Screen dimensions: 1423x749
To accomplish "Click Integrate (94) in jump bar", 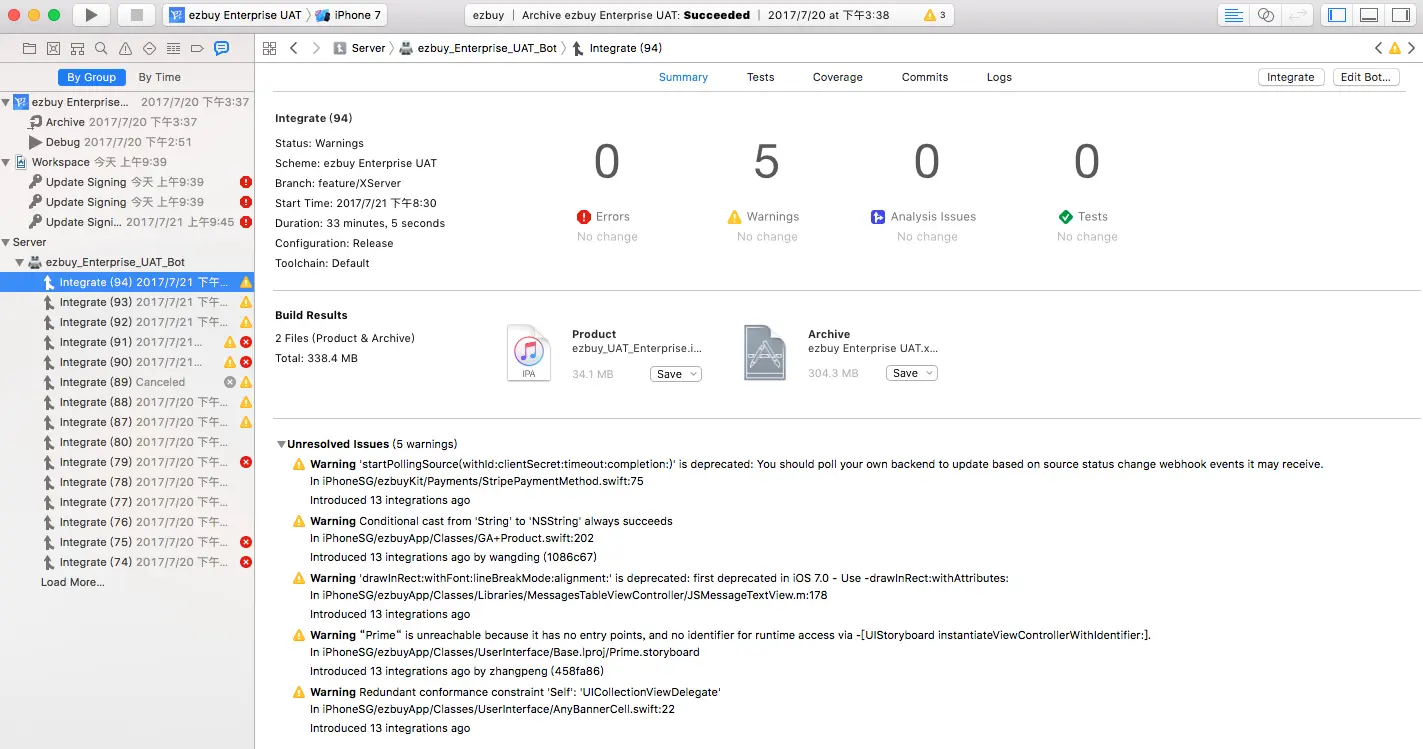I will coord(617,48).
